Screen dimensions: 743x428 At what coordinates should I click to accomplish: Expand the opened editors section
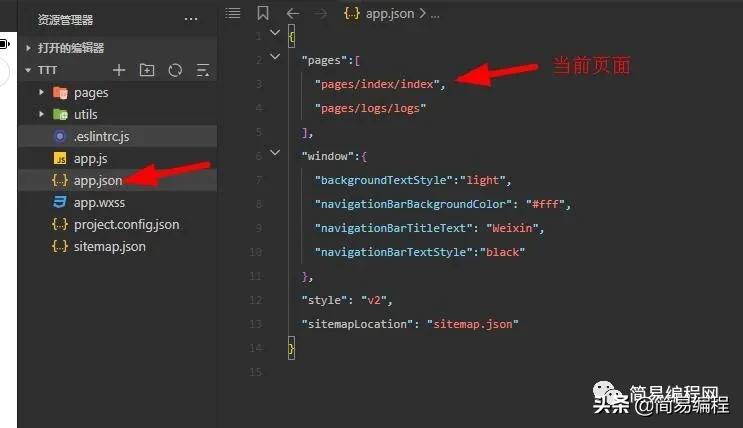pos(28,48)
